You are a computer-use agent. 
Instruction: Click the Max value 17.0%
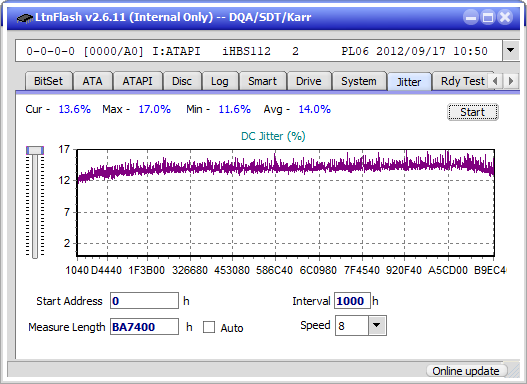point(155,109)
